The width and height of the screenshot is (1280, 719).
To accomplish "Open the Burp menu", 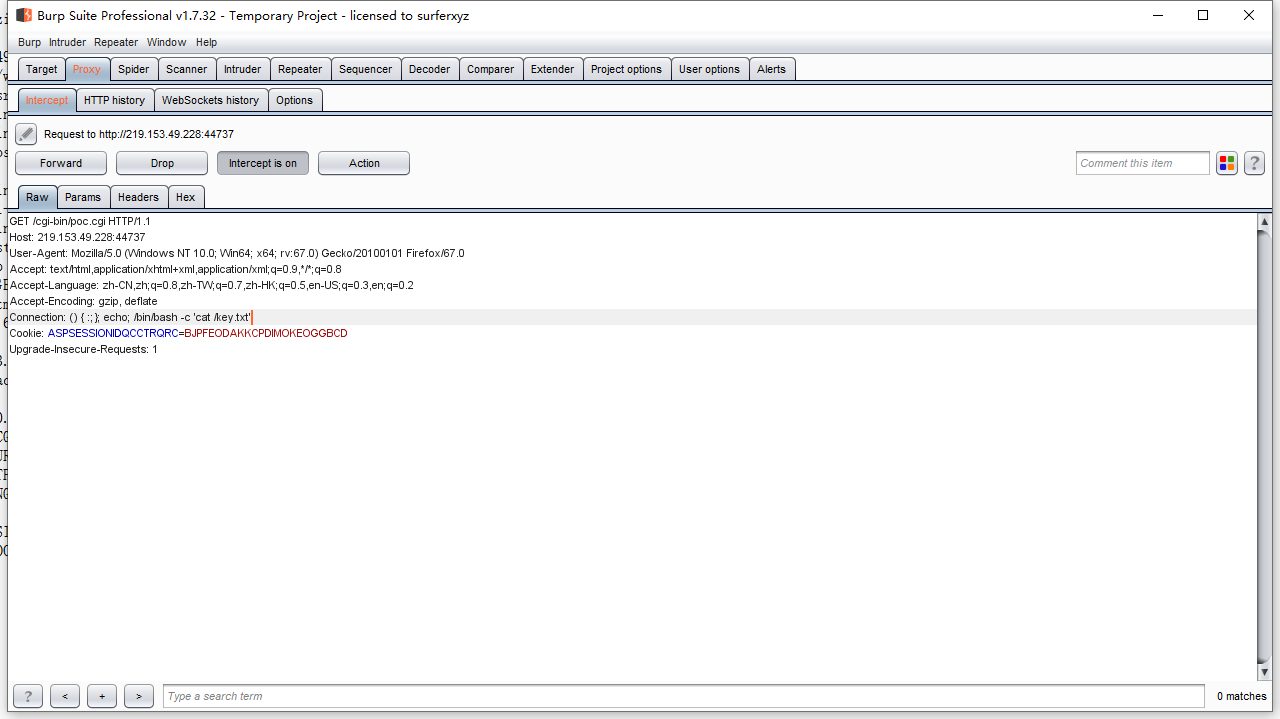I will tap(30, 42).
